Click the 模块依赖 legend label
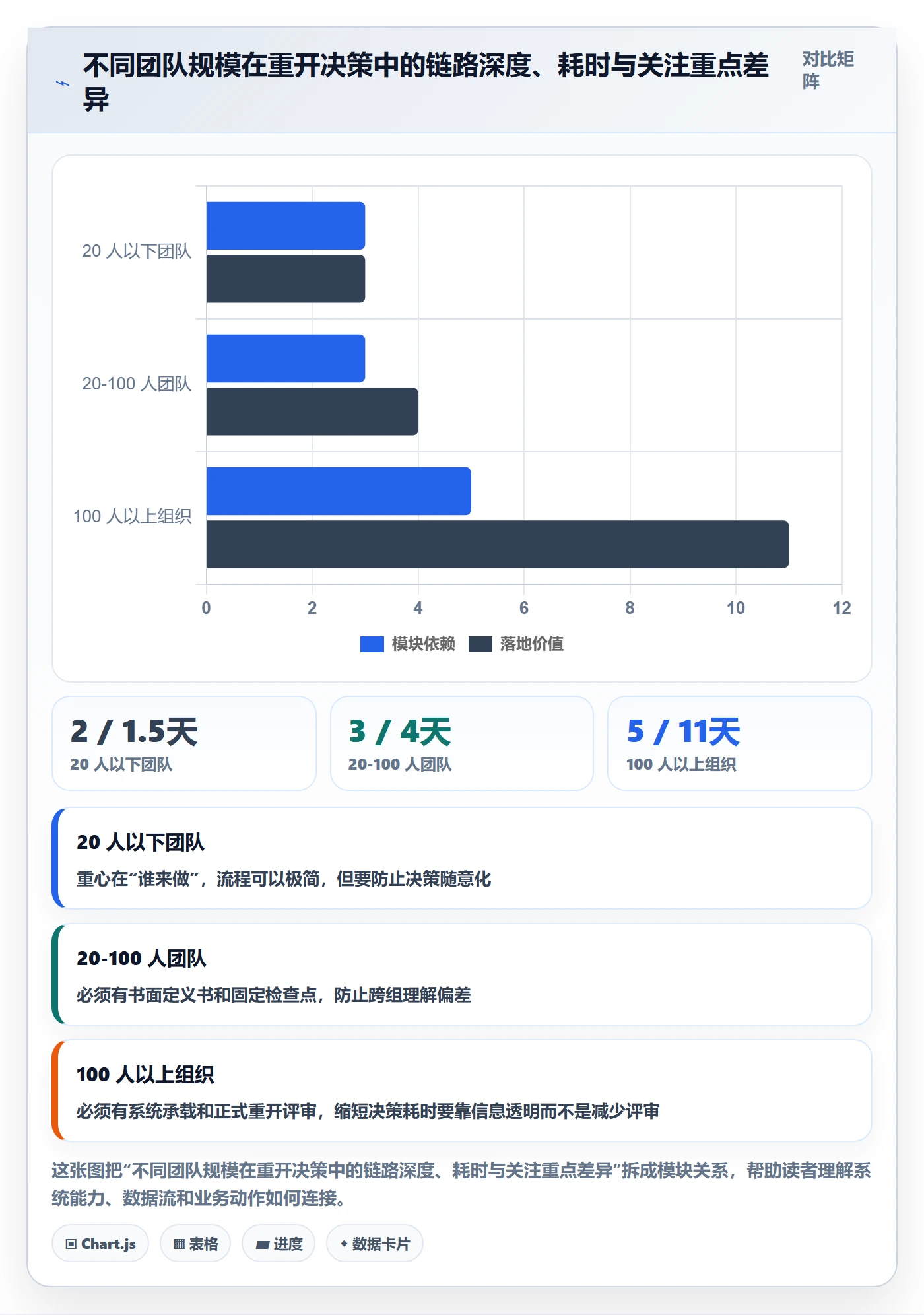The image size is (924, 1315). [423, 644]
